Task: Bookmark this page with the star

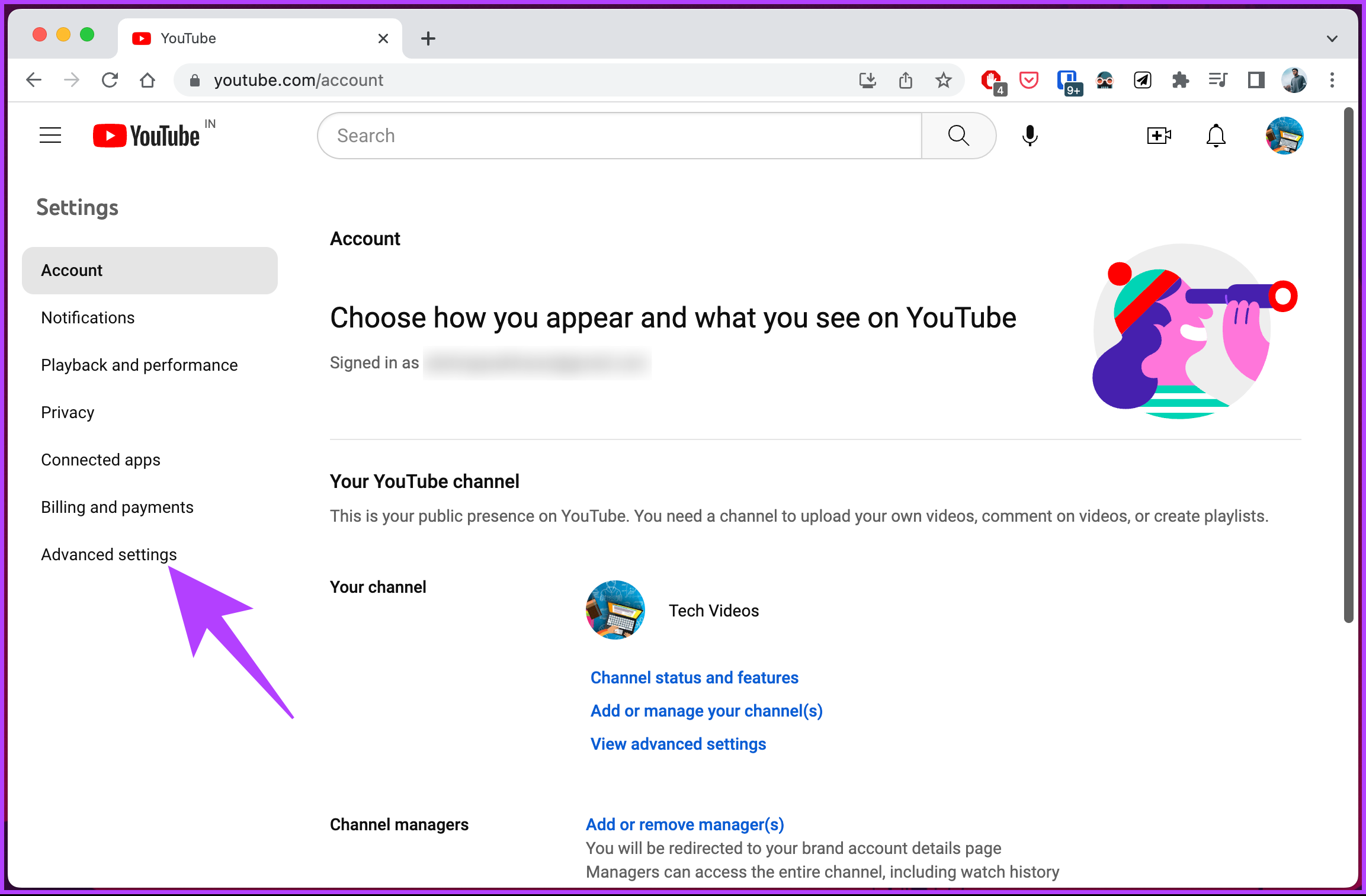Action: pos(944,80)
